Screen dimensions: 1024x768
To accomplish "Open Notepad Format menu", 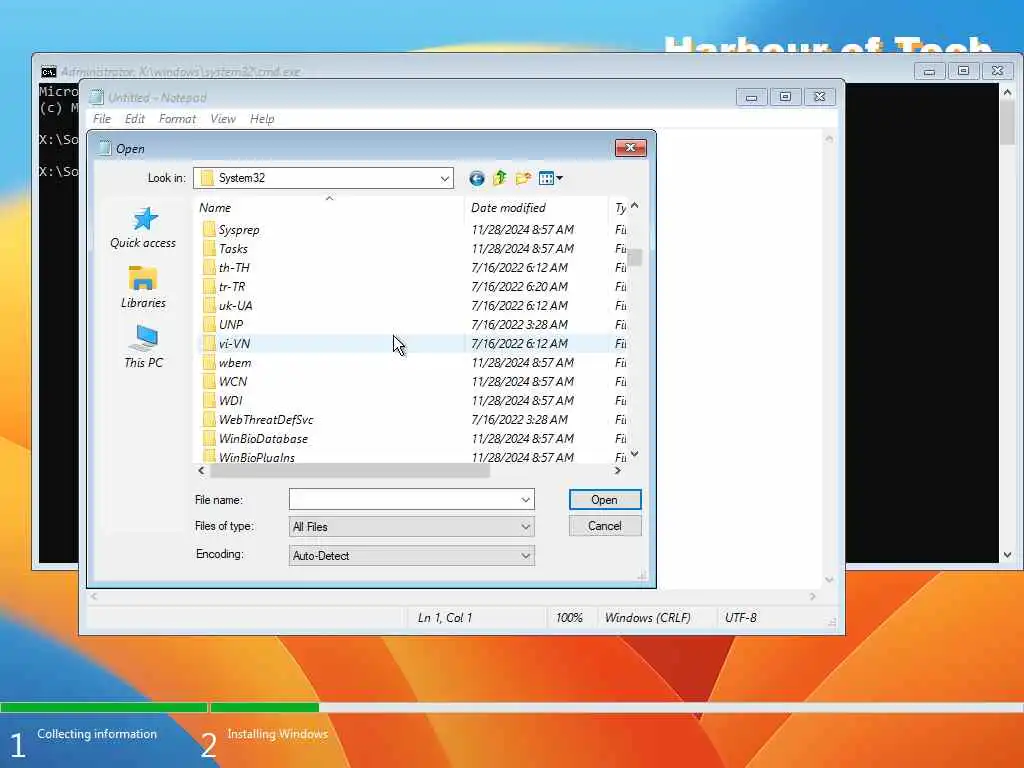I will (177, 119).
